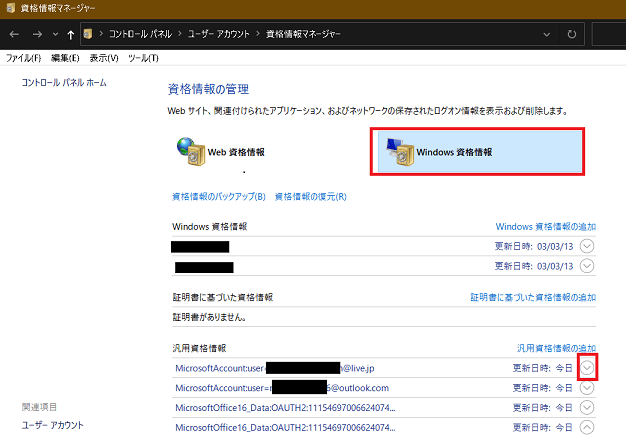The image size is (626, 444).
Task: Select ユーザー アカウント in breadcrumb
Action: point(218,34)
